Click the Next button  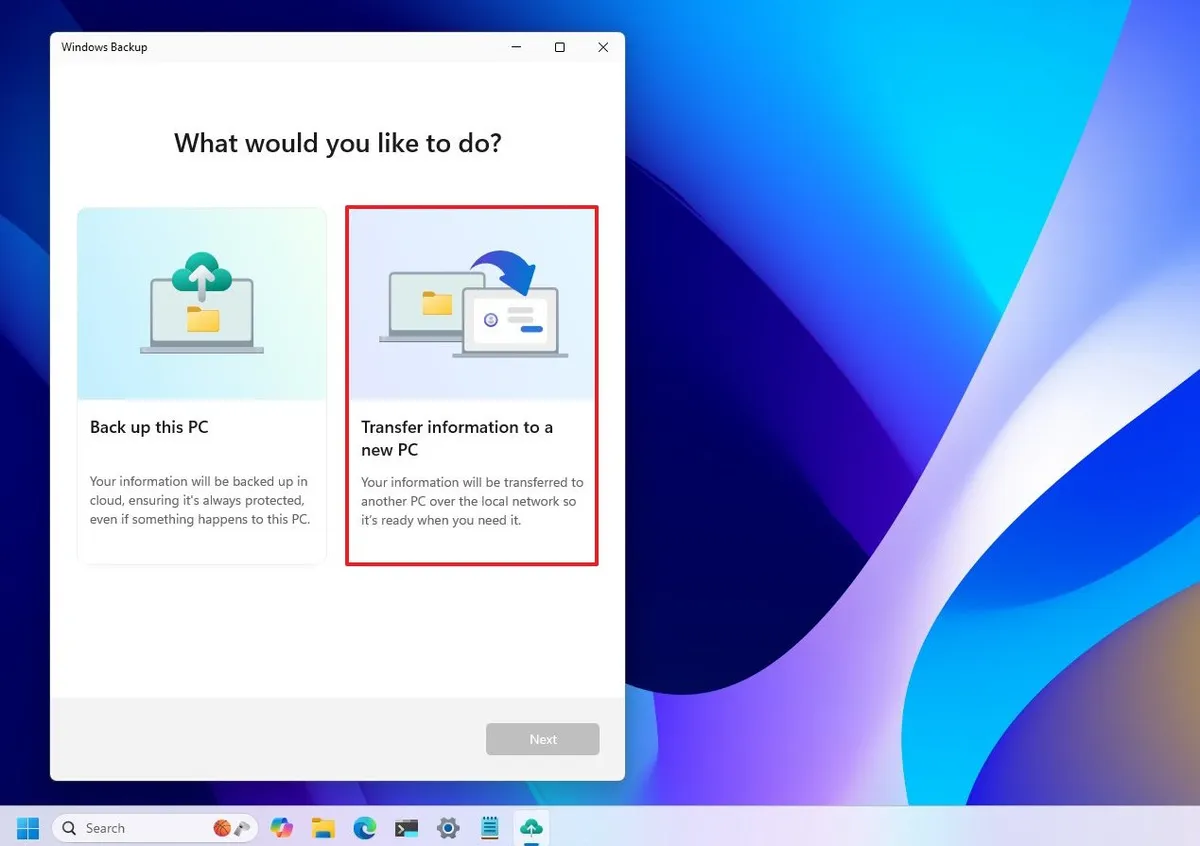click(542, 738)
